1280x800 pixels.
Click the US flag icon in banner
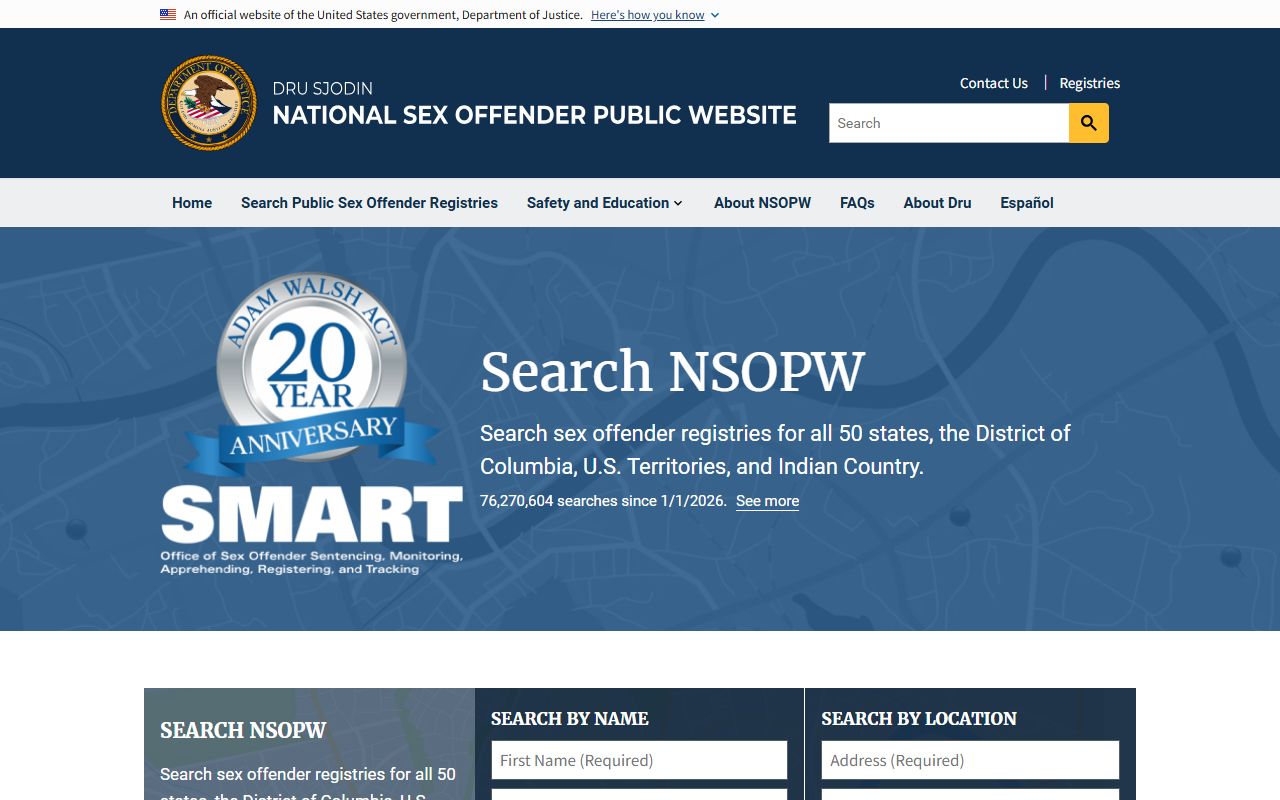point(168,15)
